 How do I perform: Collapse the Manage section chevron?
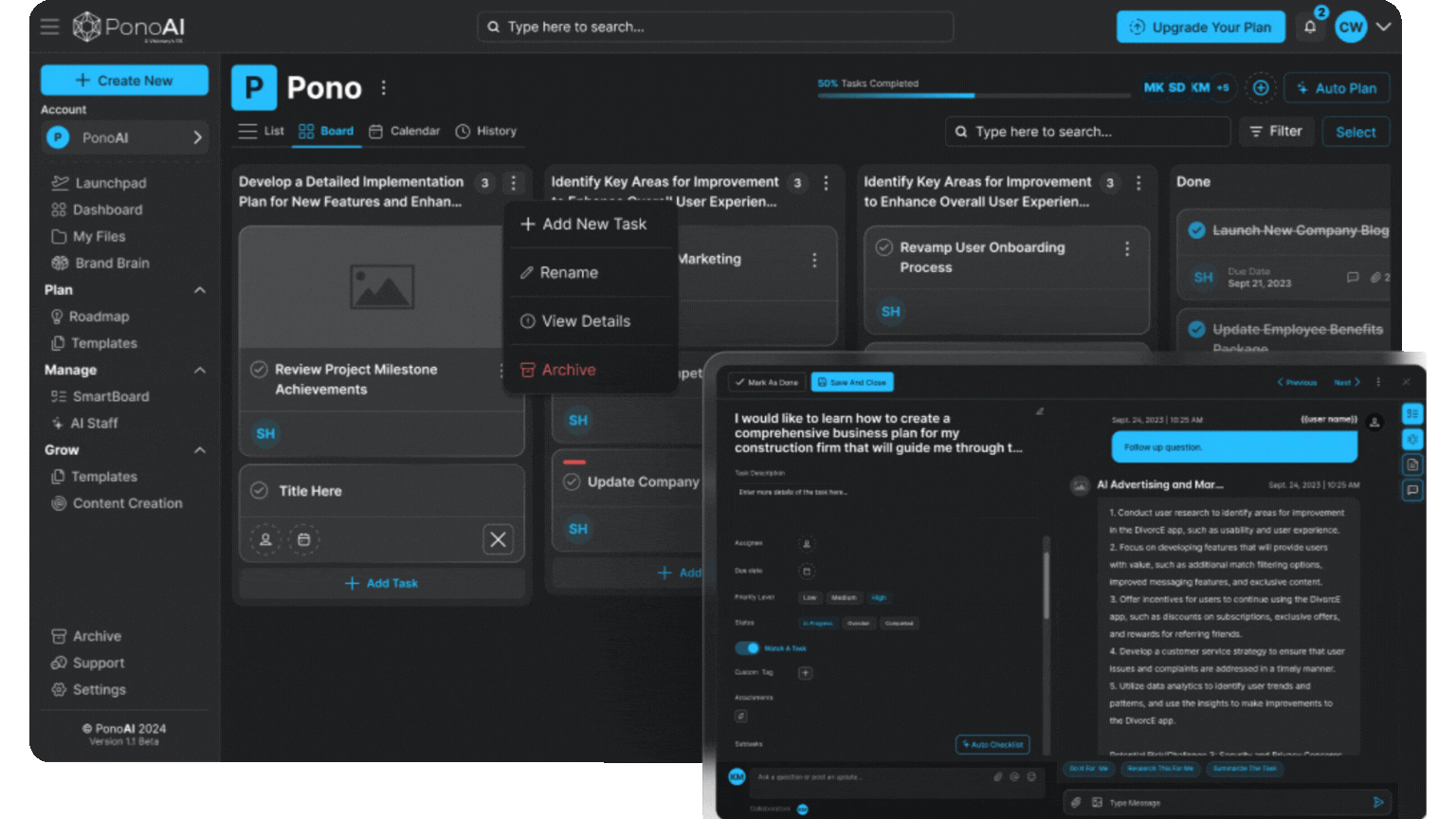point(200,370)
